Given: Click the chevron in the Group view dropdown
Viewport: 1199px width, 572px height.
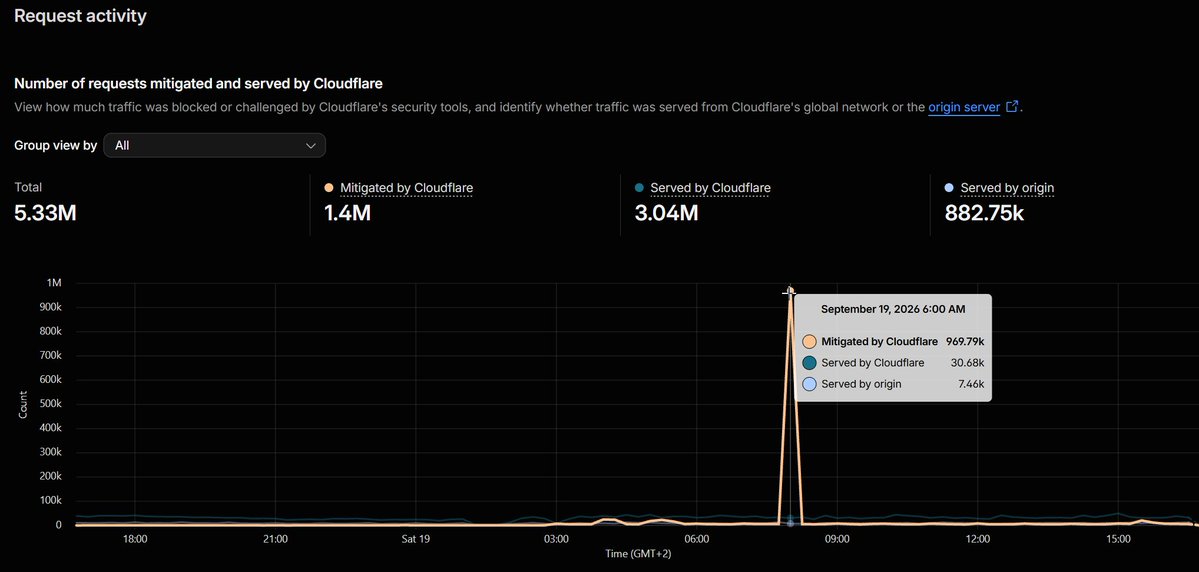Looking at the screenshot, I should point(310,145).
